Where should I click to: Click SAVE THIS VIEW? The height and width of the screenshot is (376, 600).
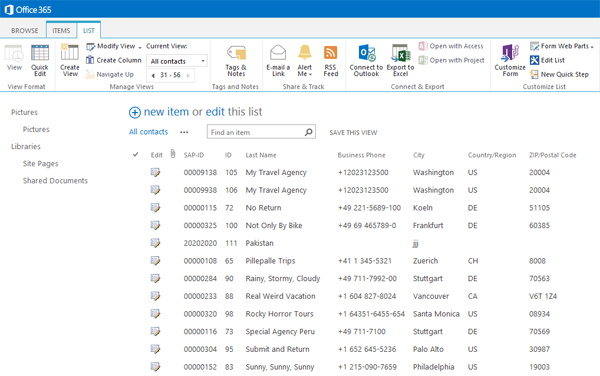pyautogui.click(x=353, y=133)
